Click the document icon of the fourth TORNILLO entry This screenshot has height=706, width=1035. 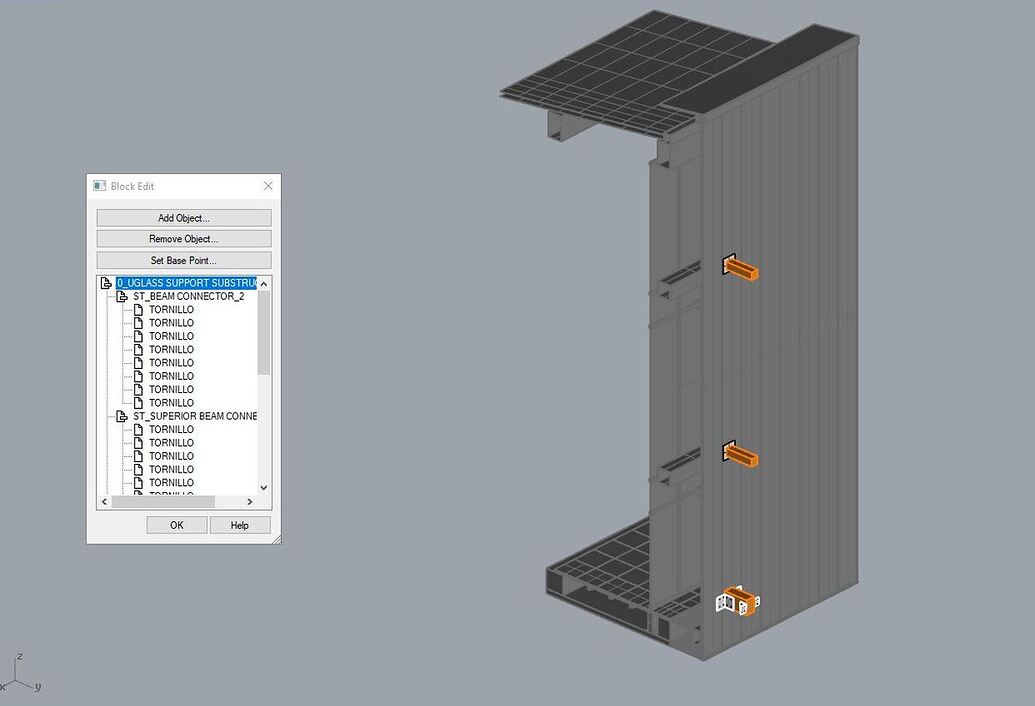(x=137, y=349)
